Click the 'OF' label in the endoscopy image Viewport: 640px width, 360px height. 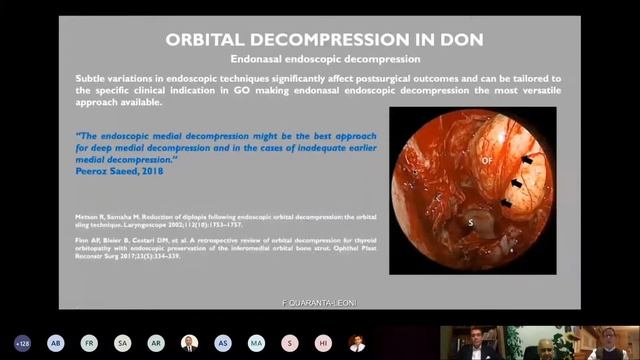[487, 161]
